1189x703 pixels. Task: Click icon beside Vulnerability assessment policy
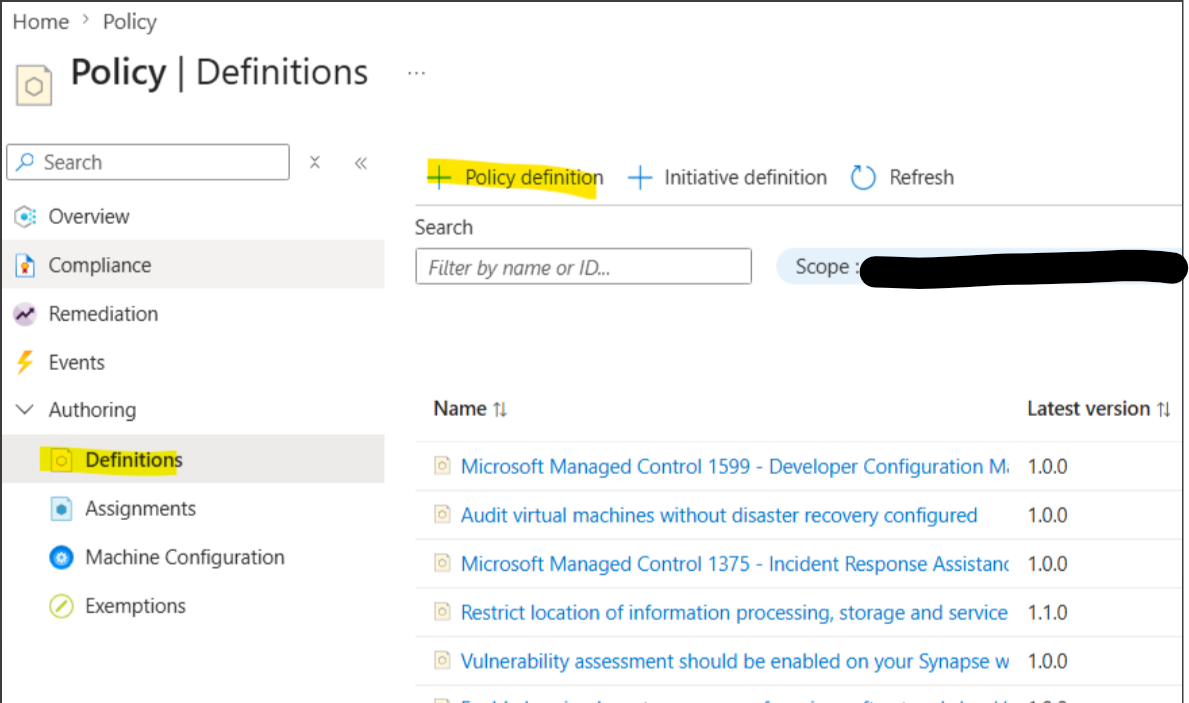(442, 661)
